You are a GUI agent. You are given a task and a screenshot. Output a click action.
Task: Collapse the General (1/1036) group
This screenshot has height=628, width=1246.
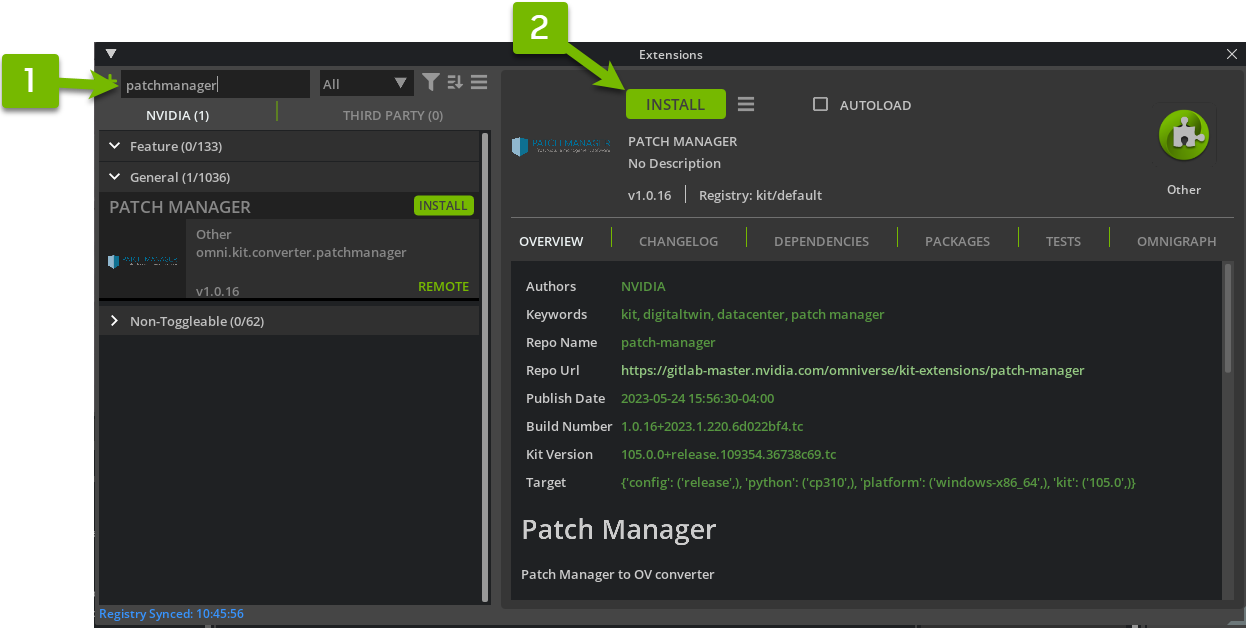[289, 177]
